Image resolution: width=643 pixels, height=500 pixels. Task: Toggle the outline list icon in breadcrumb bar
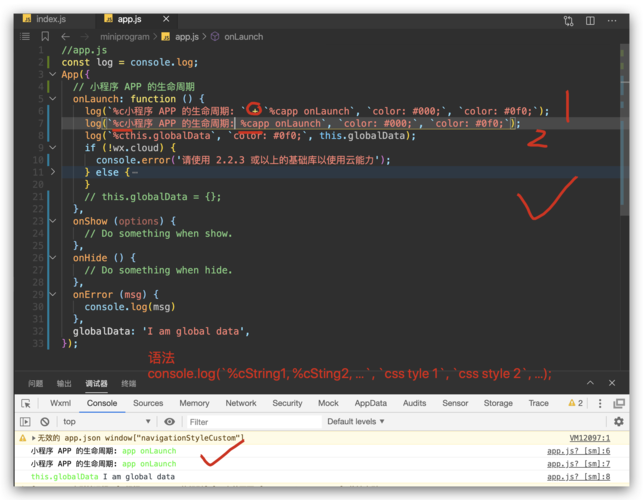pyautogui.click(x=25, y=37)
